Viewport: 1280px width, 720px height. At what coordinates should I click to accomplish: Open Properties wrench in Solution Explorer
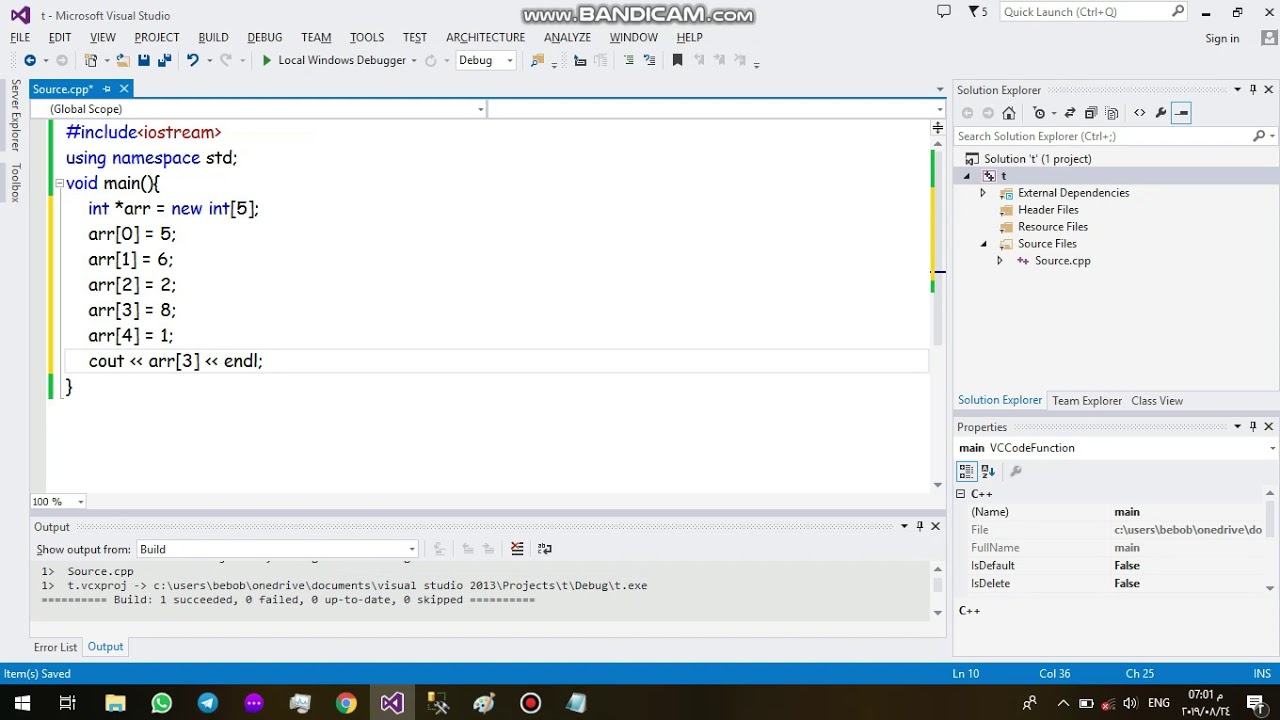1160,113
